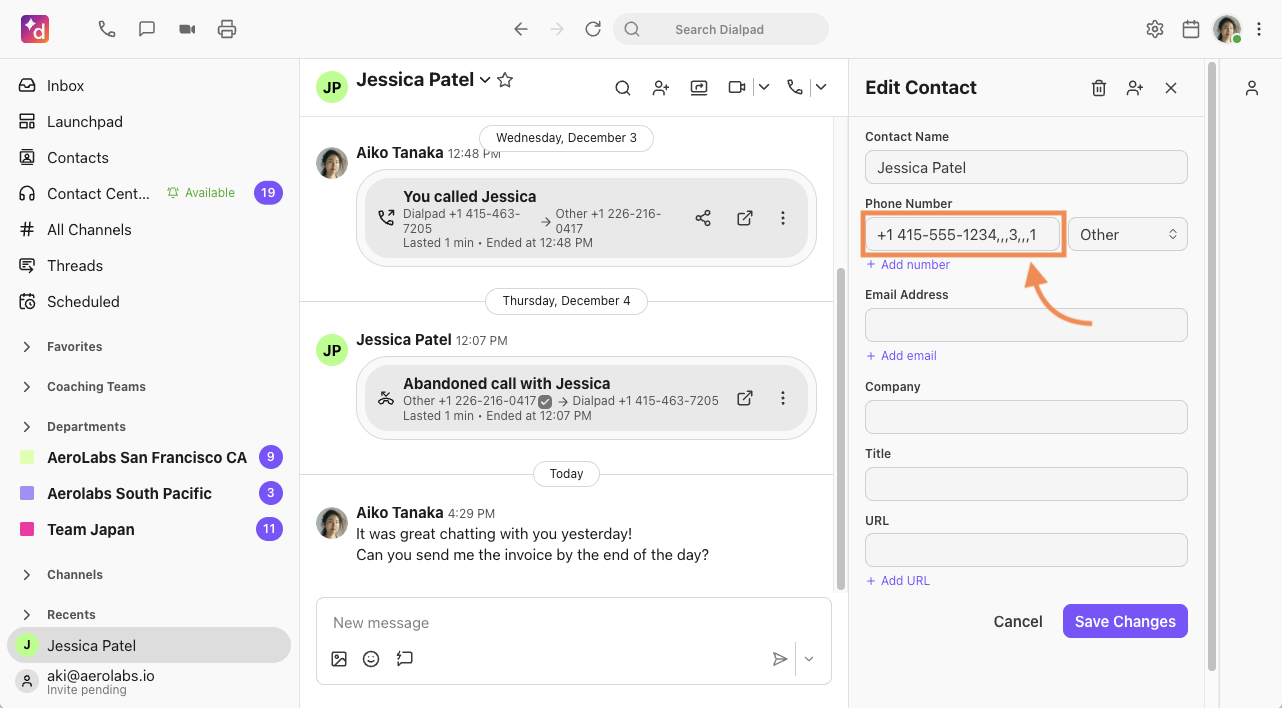Save changes to Jessica Patel's contact
Screen dimensions: 1282x708
1124,621
